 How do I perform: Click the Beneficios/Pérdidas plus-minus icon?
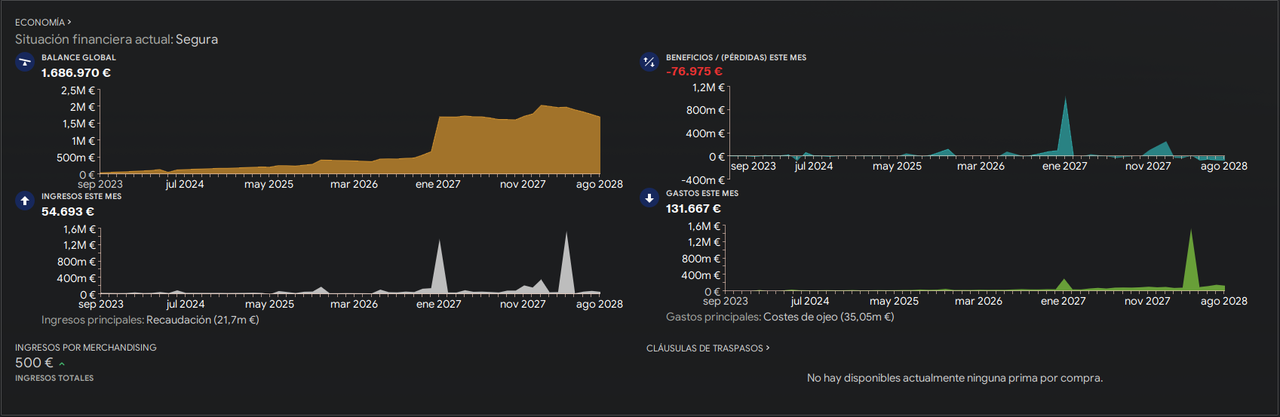[649, 64]
